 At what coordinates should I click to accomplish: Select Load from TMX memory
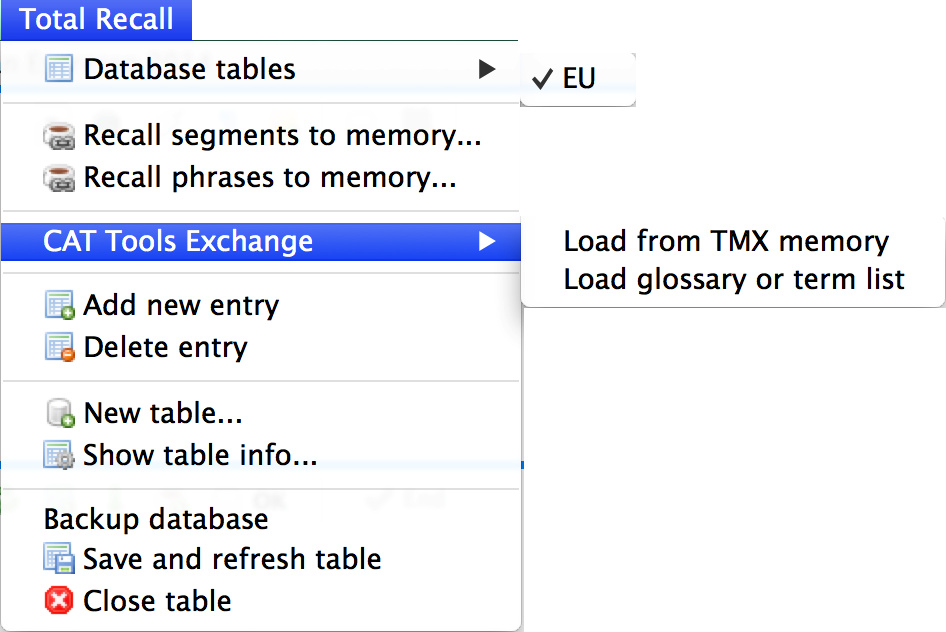click(x=725, y=241)
